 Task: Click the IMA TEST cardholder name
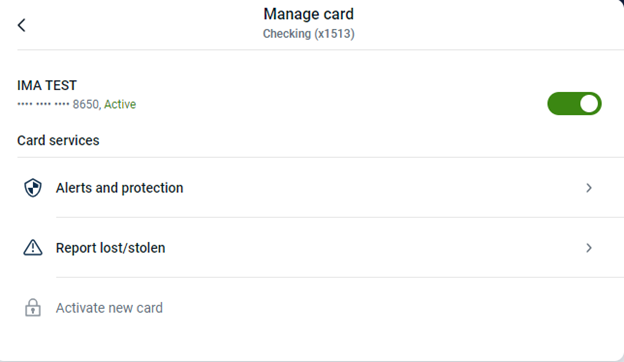point(47,85)
